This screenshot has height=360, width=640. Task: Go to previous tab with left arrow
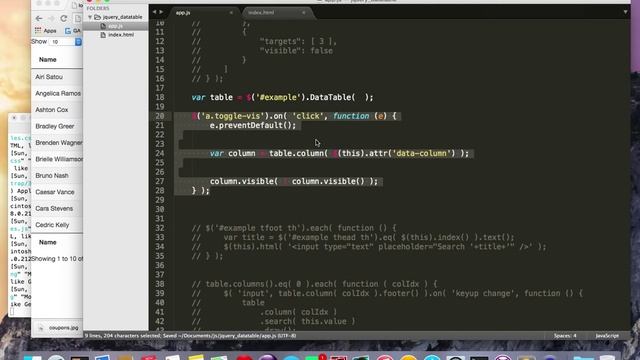point(154,12)
